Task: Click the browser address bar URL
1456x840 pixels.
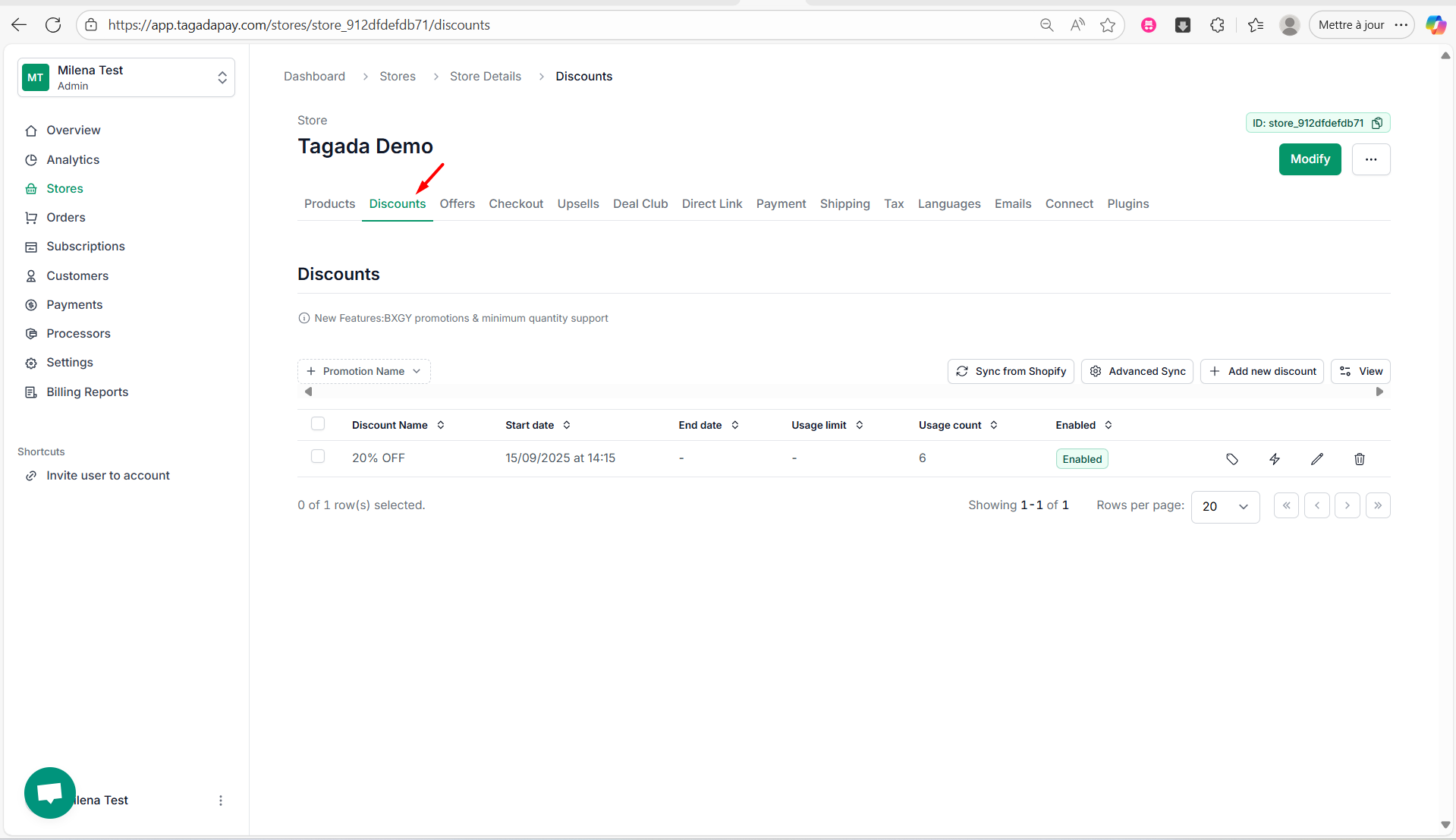Action: click(299, 25)
